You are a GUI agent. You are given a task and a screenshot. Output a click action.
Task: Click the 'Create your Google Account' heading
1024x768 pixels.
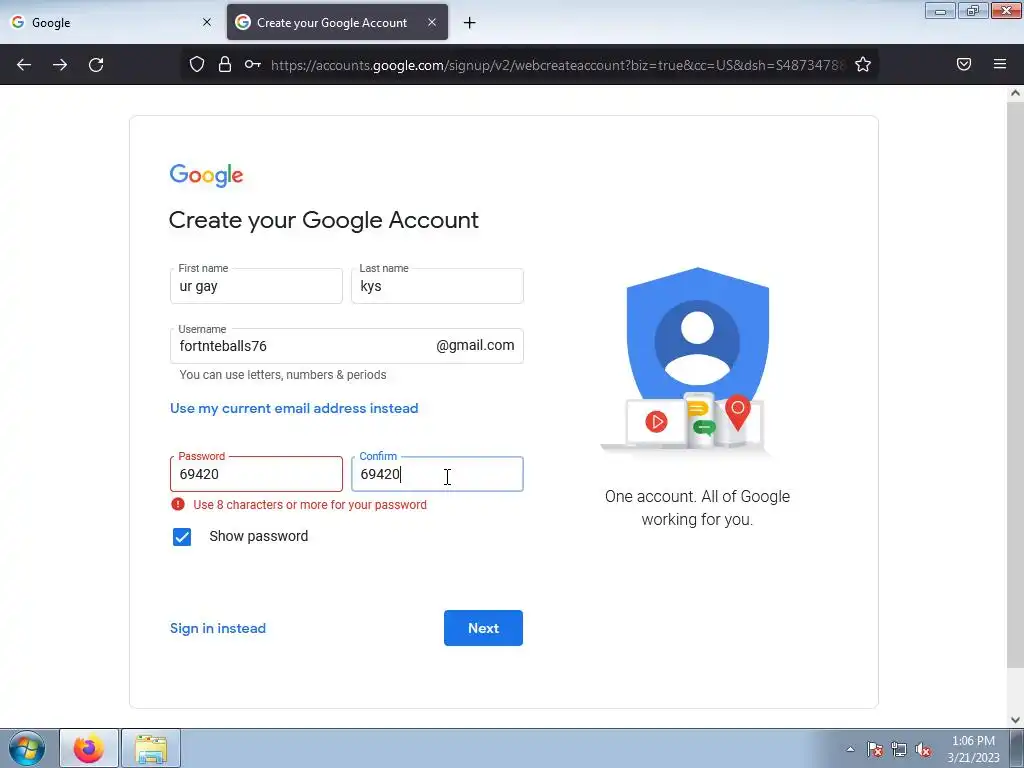[x=324, y=220]
